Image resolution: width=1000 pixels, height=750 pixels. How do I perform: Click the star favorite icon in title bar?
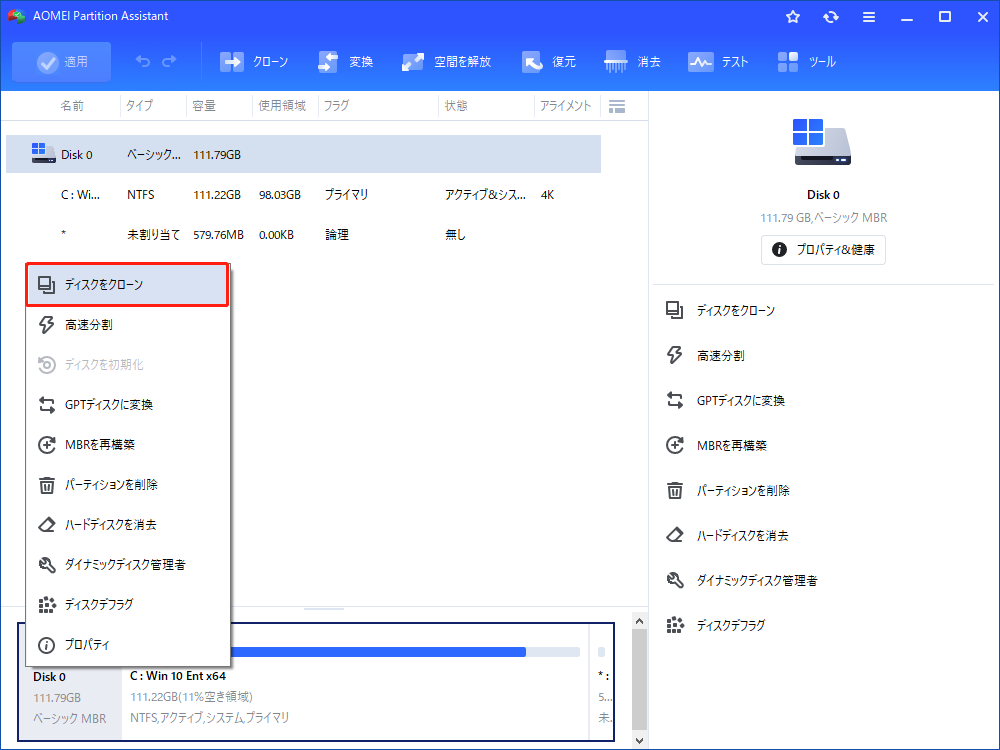(793, 17)
